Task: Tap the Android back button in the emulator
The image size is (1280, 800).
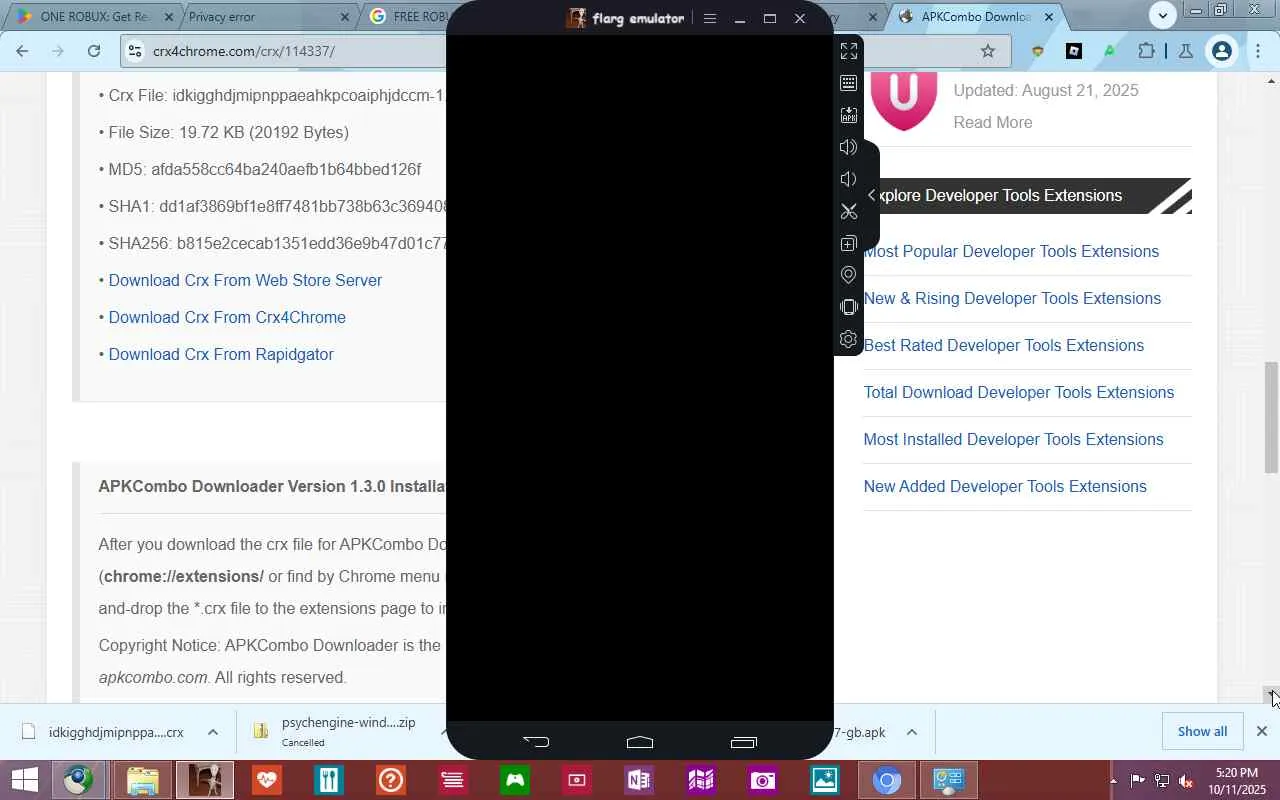Action: tap(536, 741)
